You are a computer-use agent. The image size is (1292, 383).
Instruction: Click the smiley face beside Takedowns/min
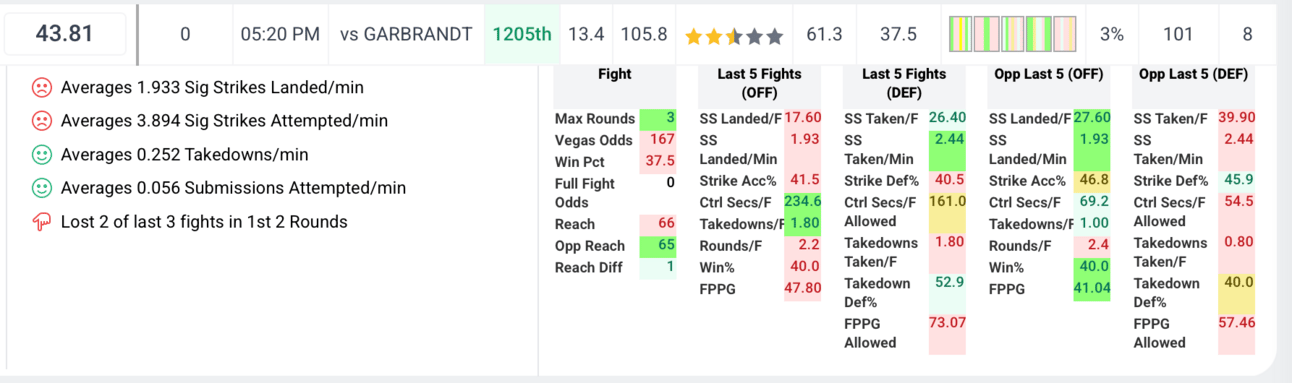[x=42, y=155]
